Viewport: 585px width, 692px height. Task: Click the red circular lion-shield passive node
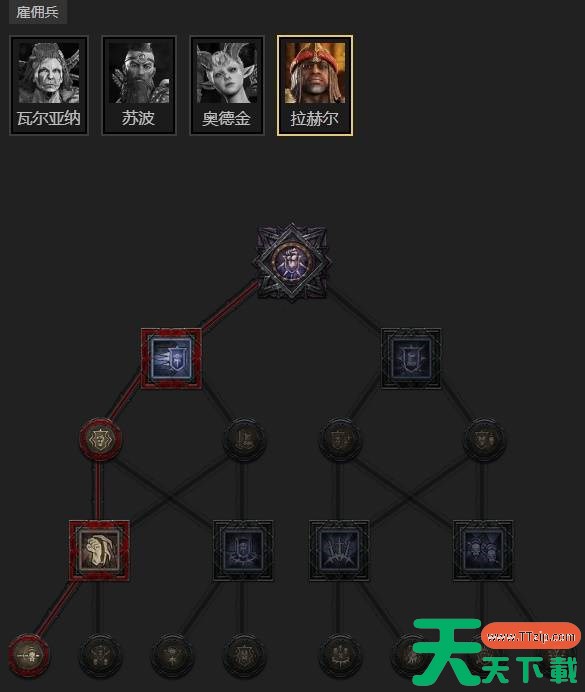(x=100, y=440)
